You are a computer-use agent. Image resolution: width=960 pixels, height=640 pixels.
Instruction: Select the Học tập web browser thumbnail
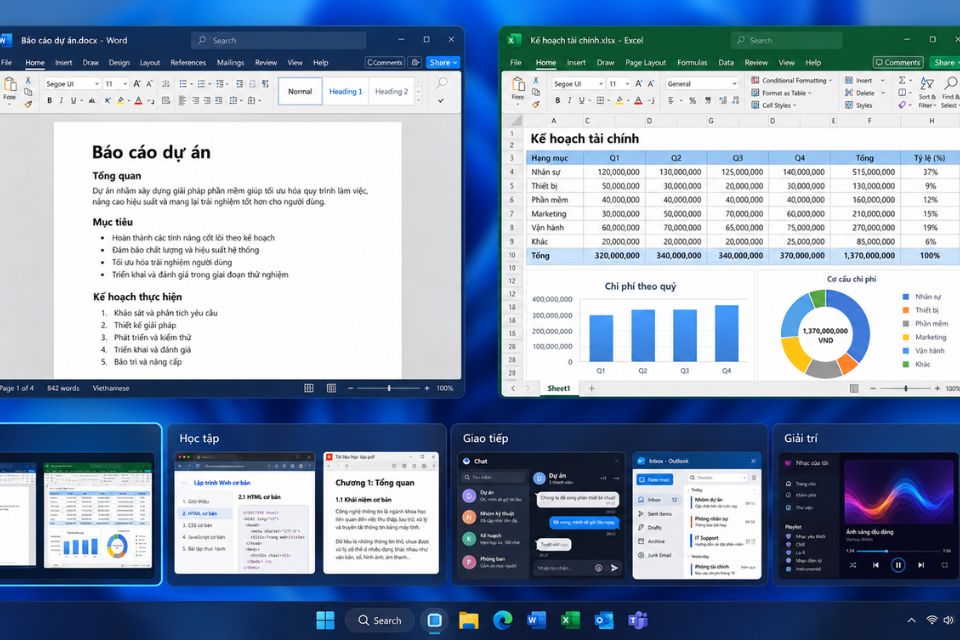pos(244,513)
